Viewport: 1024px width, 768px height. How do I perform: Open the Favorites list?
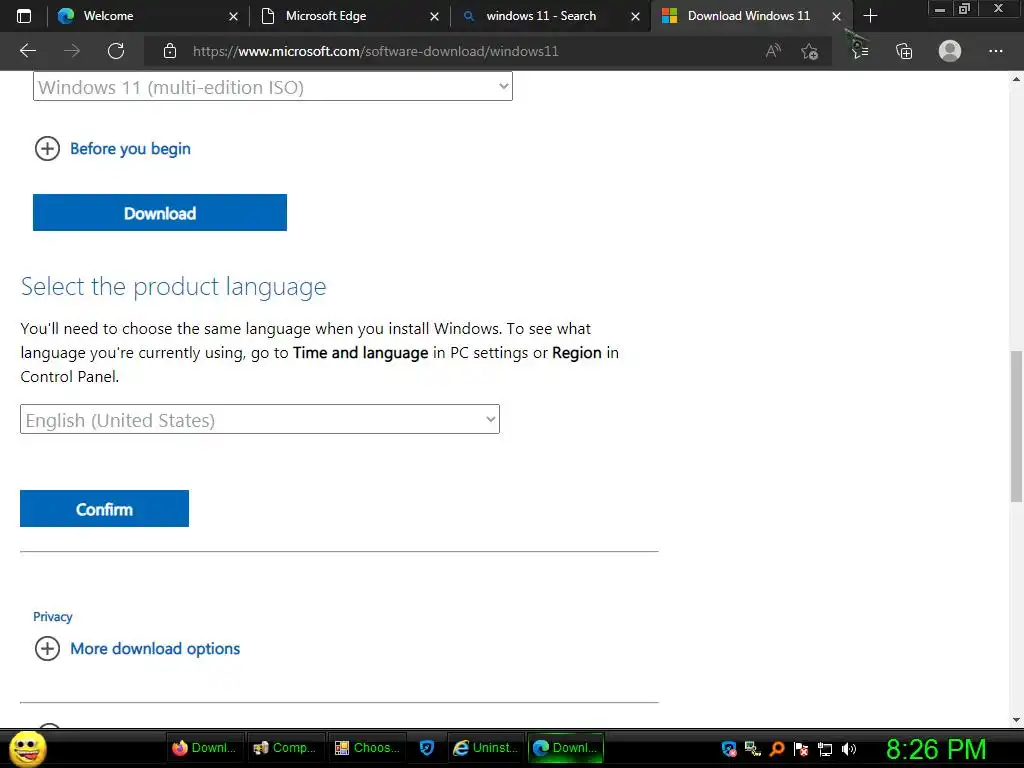pyautogui.click(x=860, y=51)
